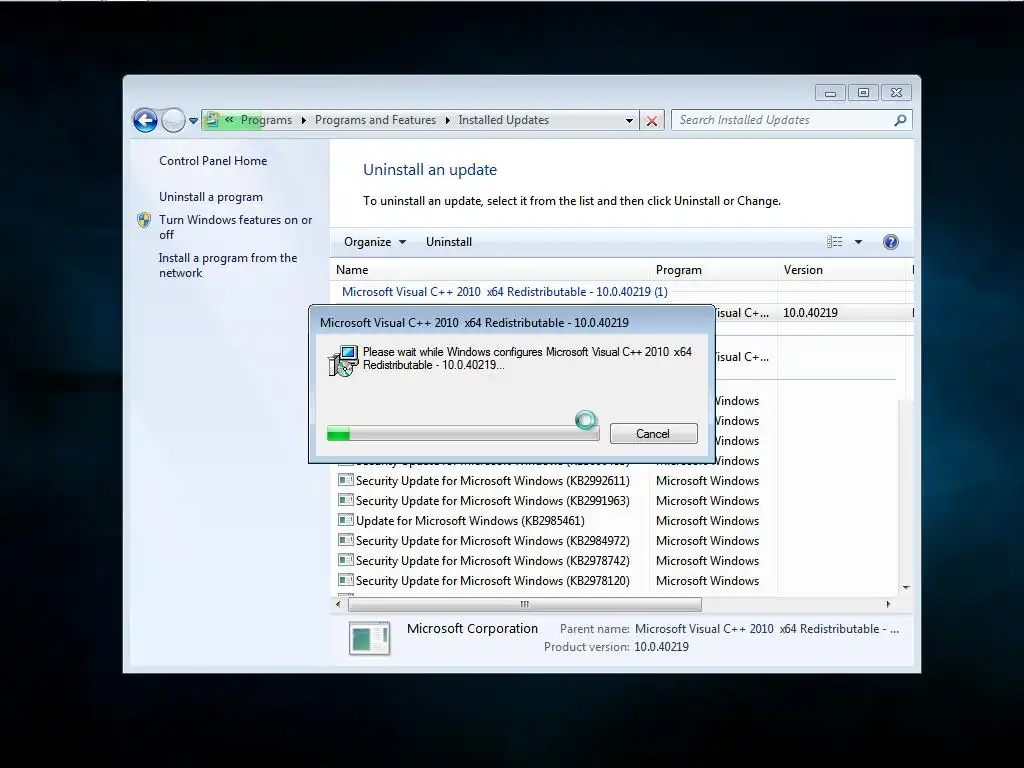This screenshot has height=768, width=1024.
Task: Click the horizontal scrollbar right arrow
Action: 888,604
